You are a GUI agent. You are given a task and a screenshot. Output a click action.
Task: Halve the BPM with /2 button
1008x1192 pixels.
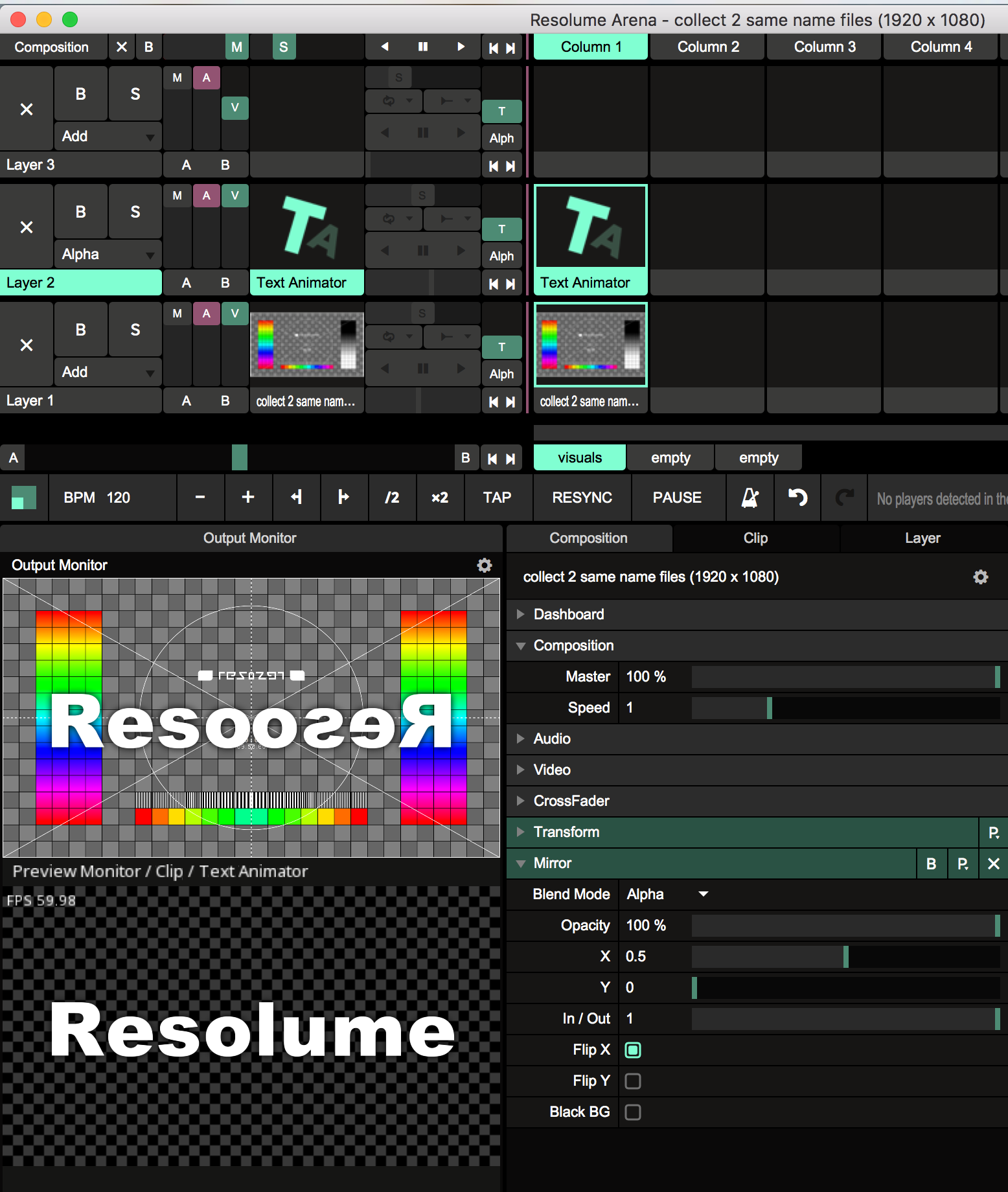[x=392, y=498]
